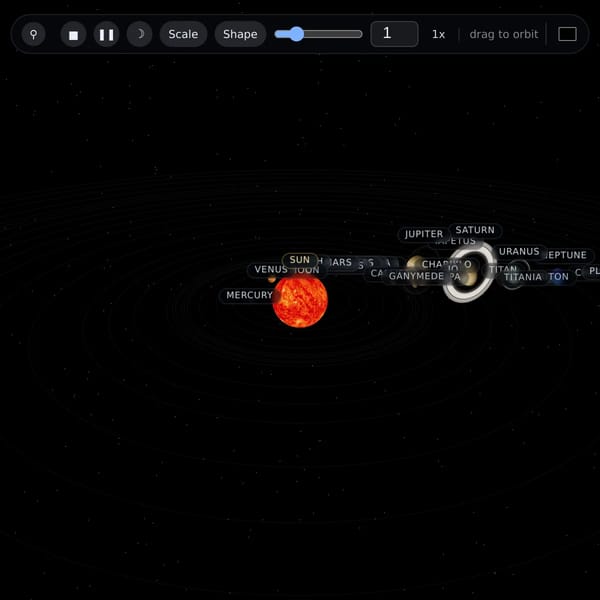The image size is (600, 600).
Task: Click the speed value input field
Action: [394, 34]
